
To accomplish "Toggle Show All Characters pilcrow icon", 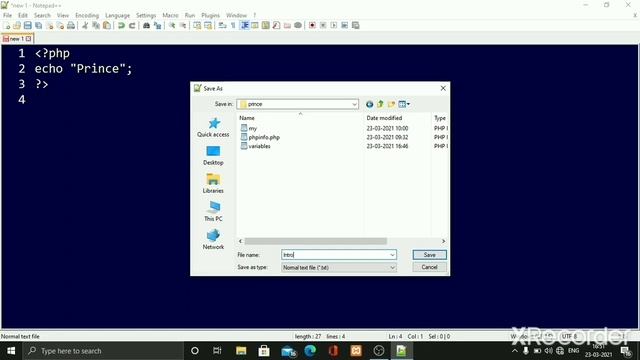I will pos(233,25).
